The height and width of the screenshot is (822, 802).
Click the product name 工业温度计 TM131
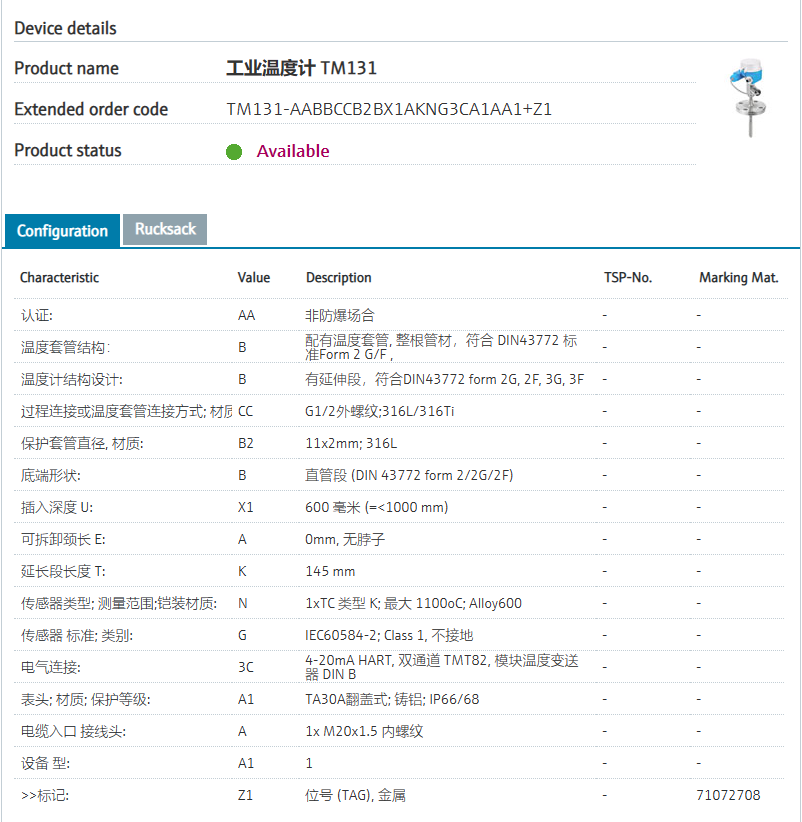[x=301, y=68]
